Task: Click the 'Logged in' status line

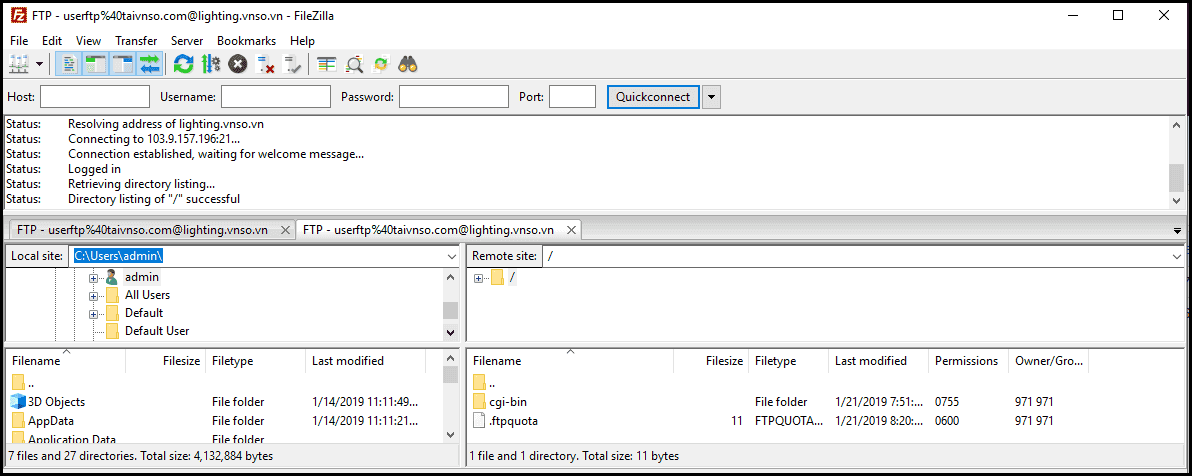Action: click(94, 169)
